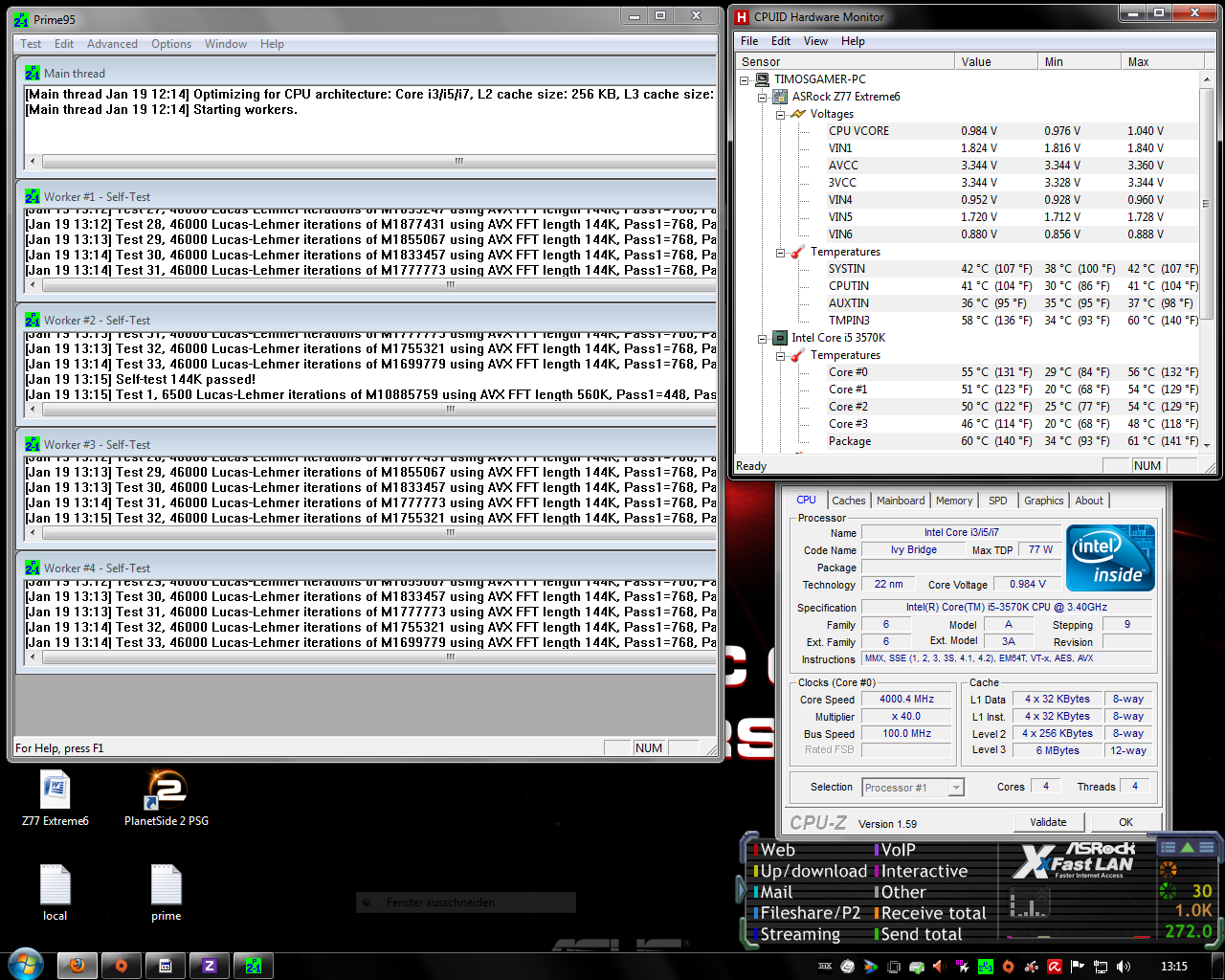The image size is (1225, 980).
Task: Click the CPU-Z purple Z taskbar button
Action: [x=210, y=966]
